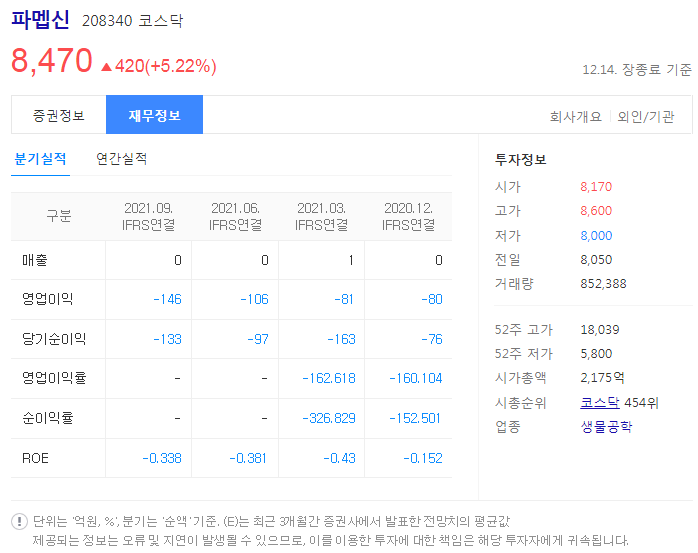
Task: Click the 영업이익 row label
Action: click(x=48, y=299)
